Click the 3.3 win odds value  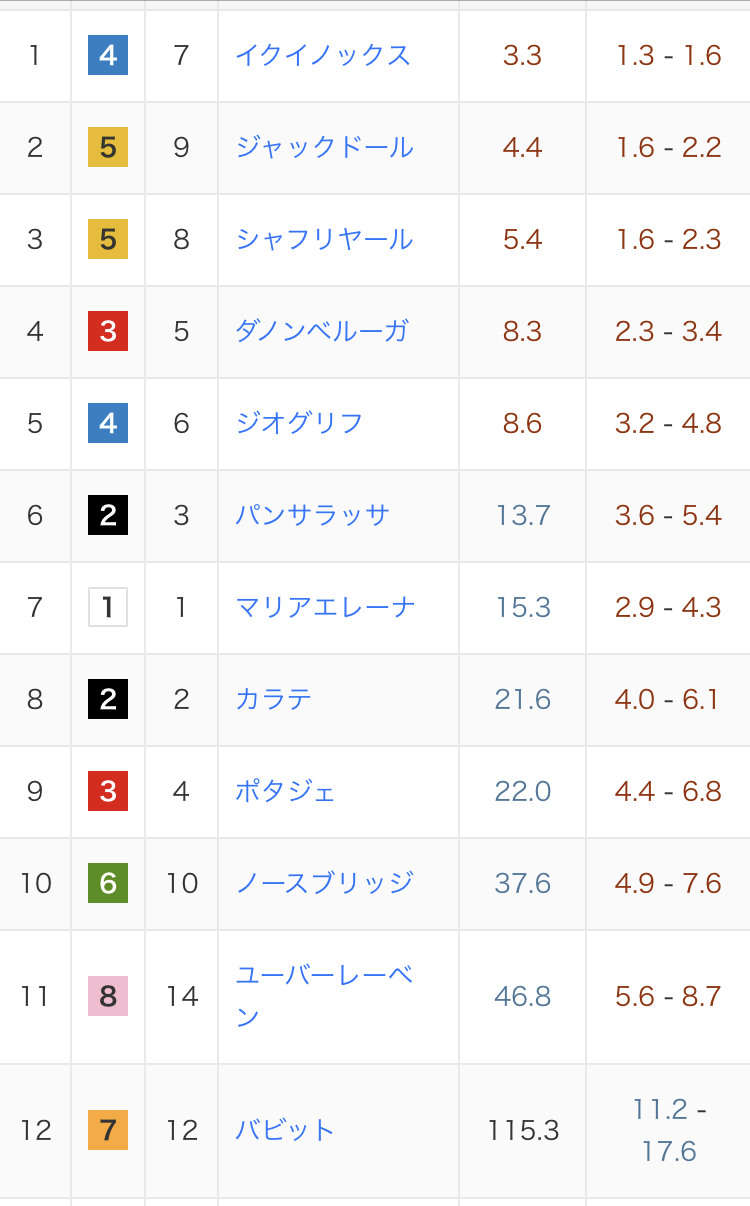click(522, 55)
